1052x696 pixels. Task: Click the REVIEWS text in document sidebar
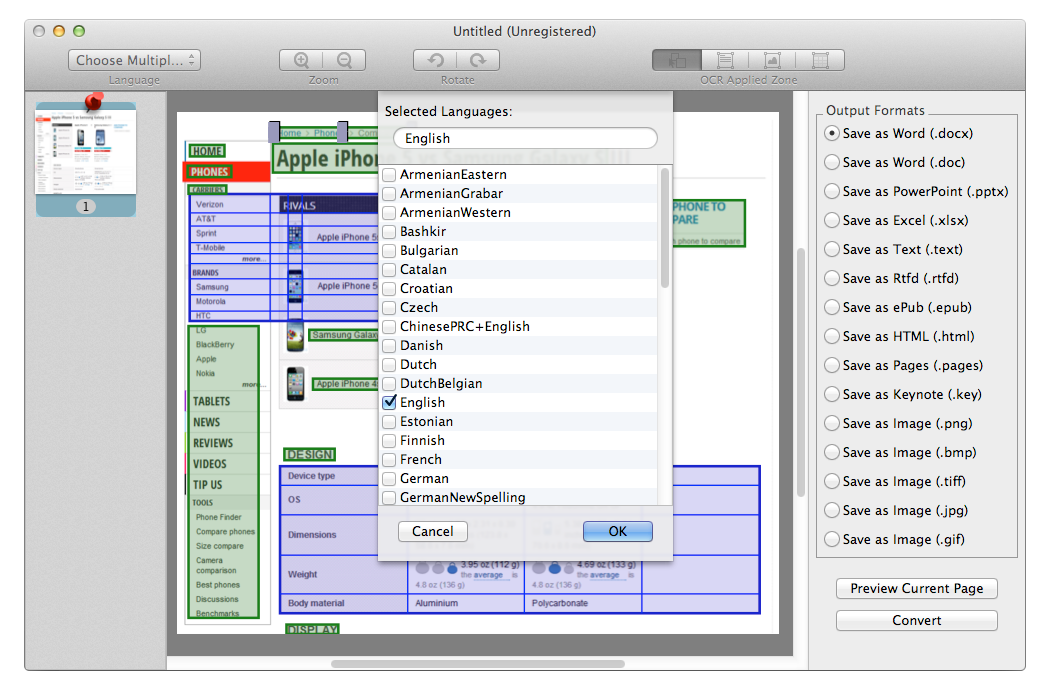pyautogui.click(x=213, y=443)
